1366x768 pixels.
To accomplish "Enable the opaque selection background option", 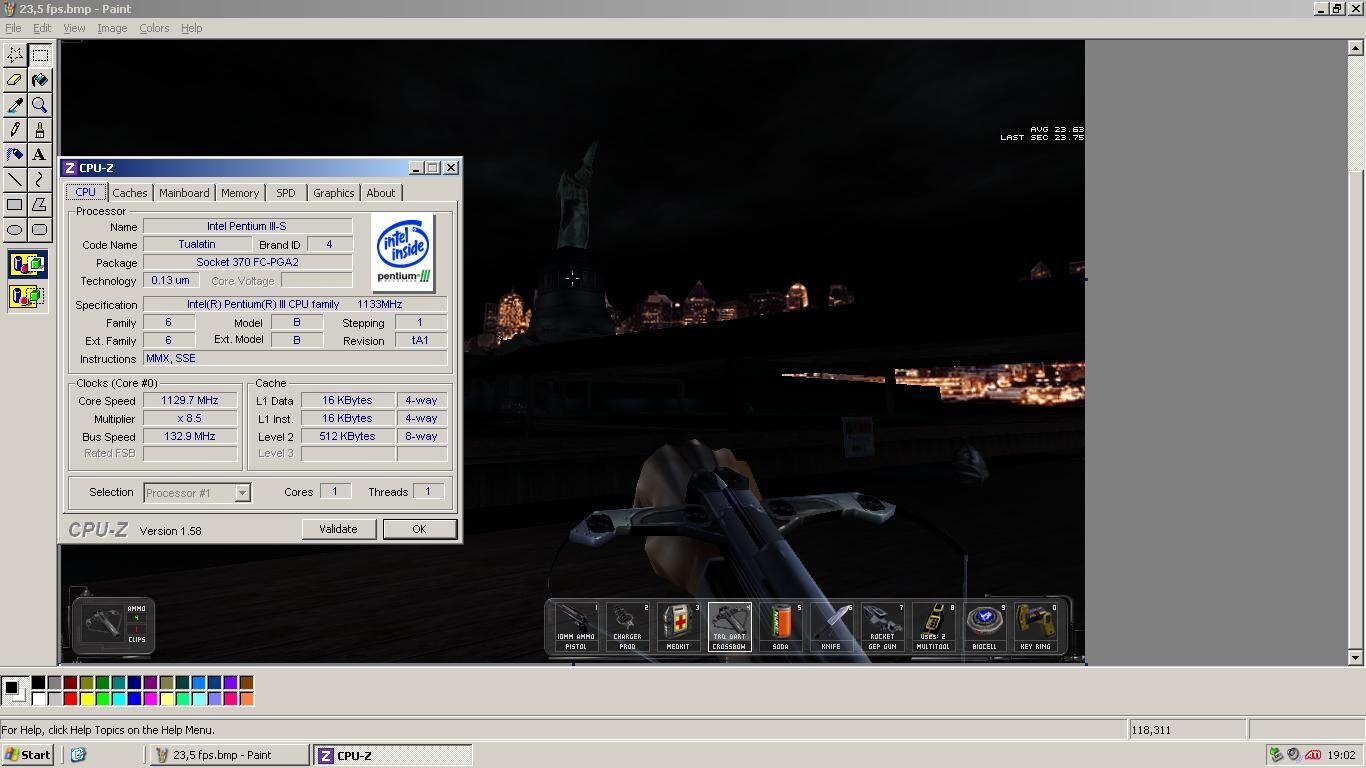I will (x=27, y=265).
